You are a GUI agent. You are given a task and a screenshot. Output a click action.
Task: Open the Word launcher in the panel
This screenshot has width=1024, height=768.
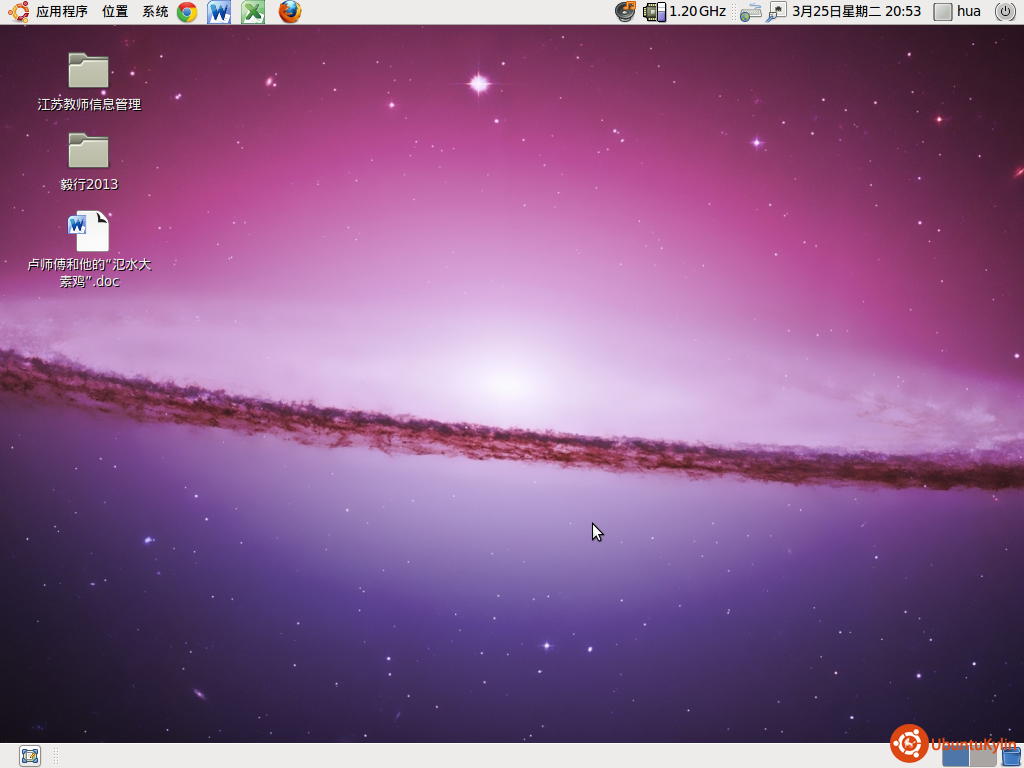pyautogui.click(x=219, y=12)
